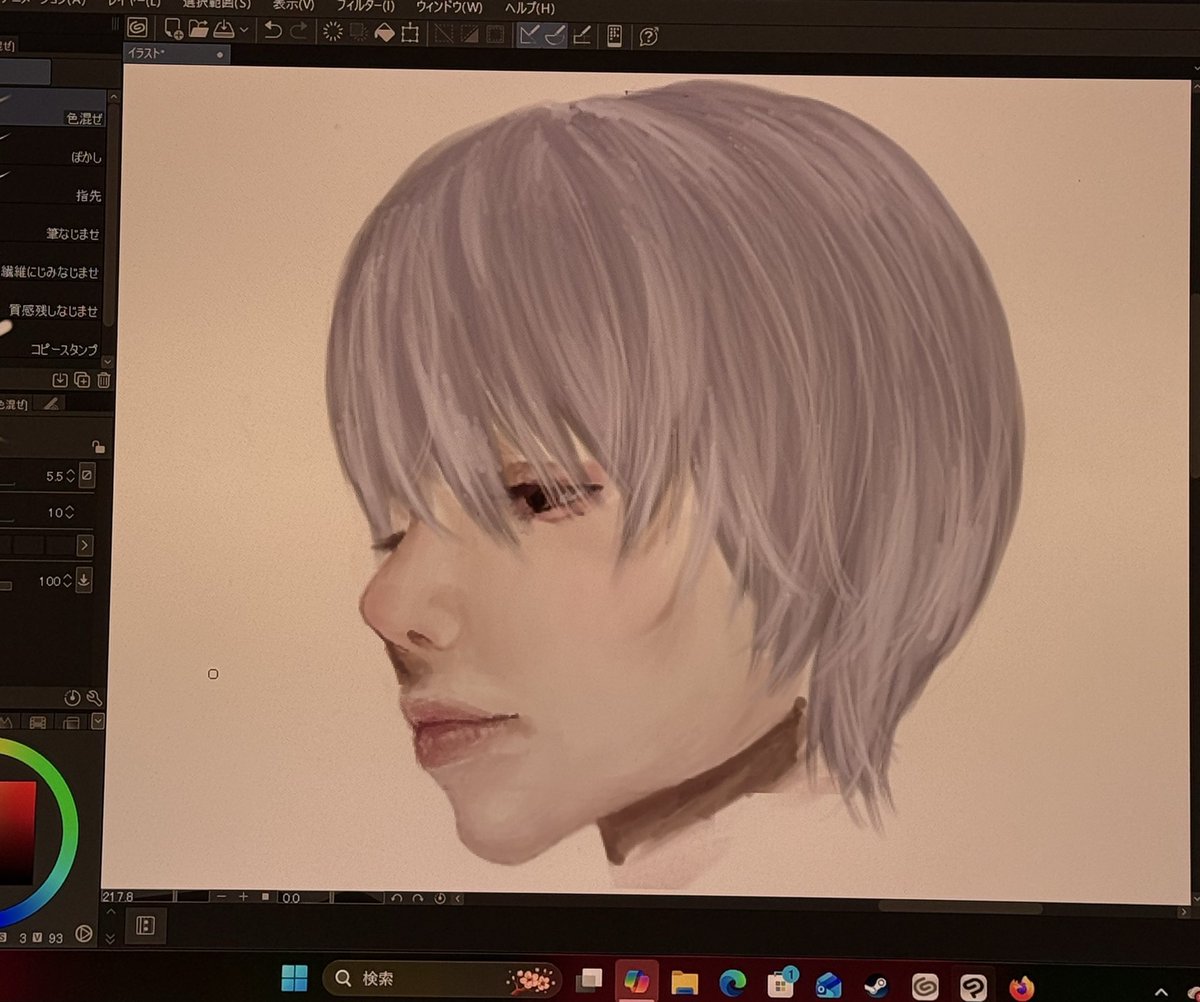Click the invert selection icon

point(469,34)
